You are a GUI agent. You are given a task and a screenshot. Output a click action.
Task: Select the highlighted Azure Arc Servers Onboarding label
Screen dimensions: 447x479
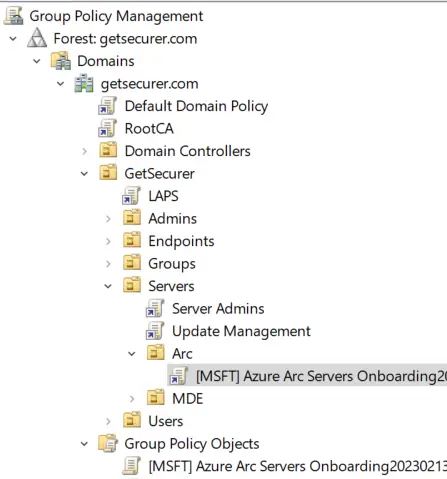coord(321,376)
